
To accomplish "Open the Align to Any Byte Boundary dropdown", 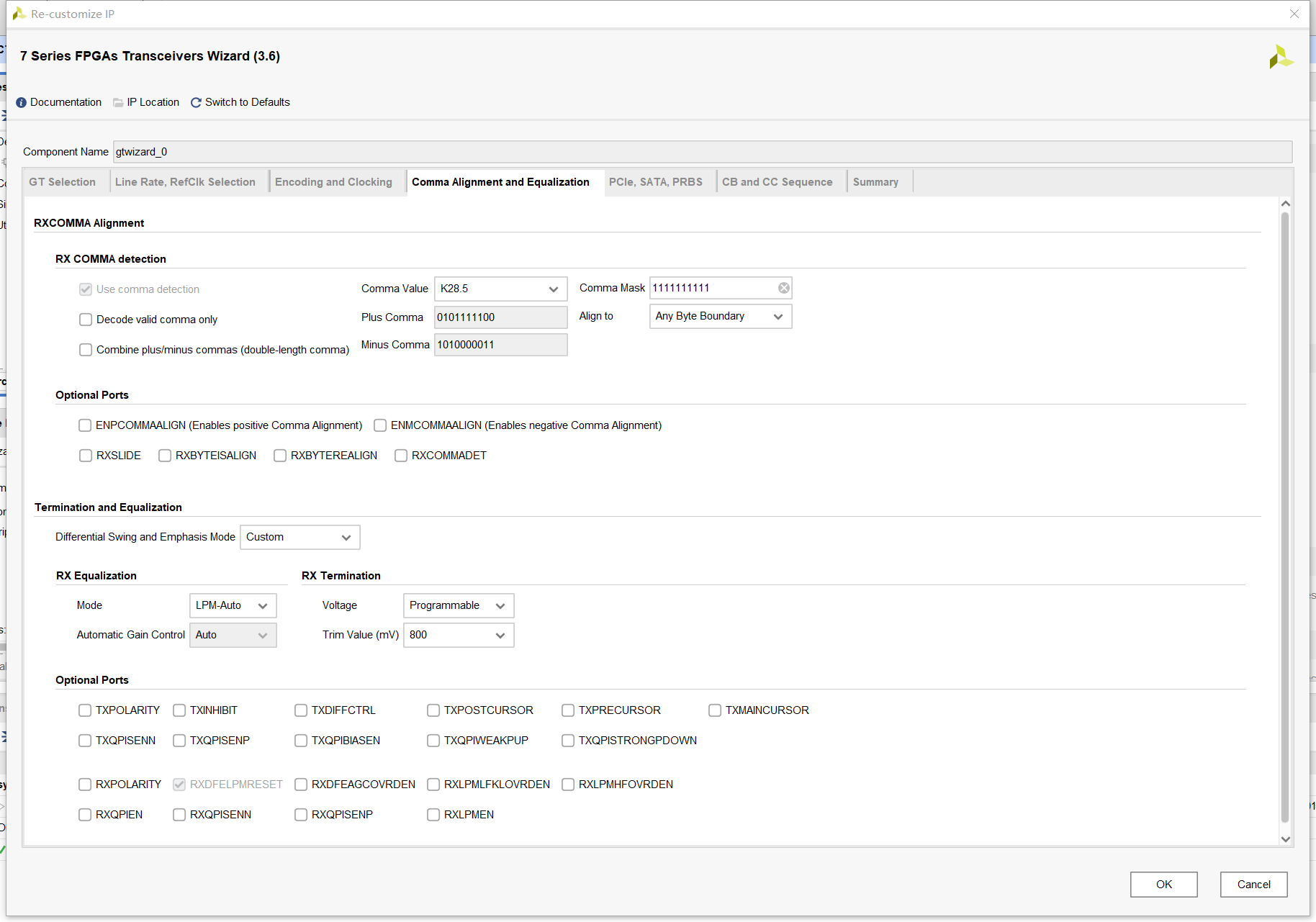I will click(721, 317).
